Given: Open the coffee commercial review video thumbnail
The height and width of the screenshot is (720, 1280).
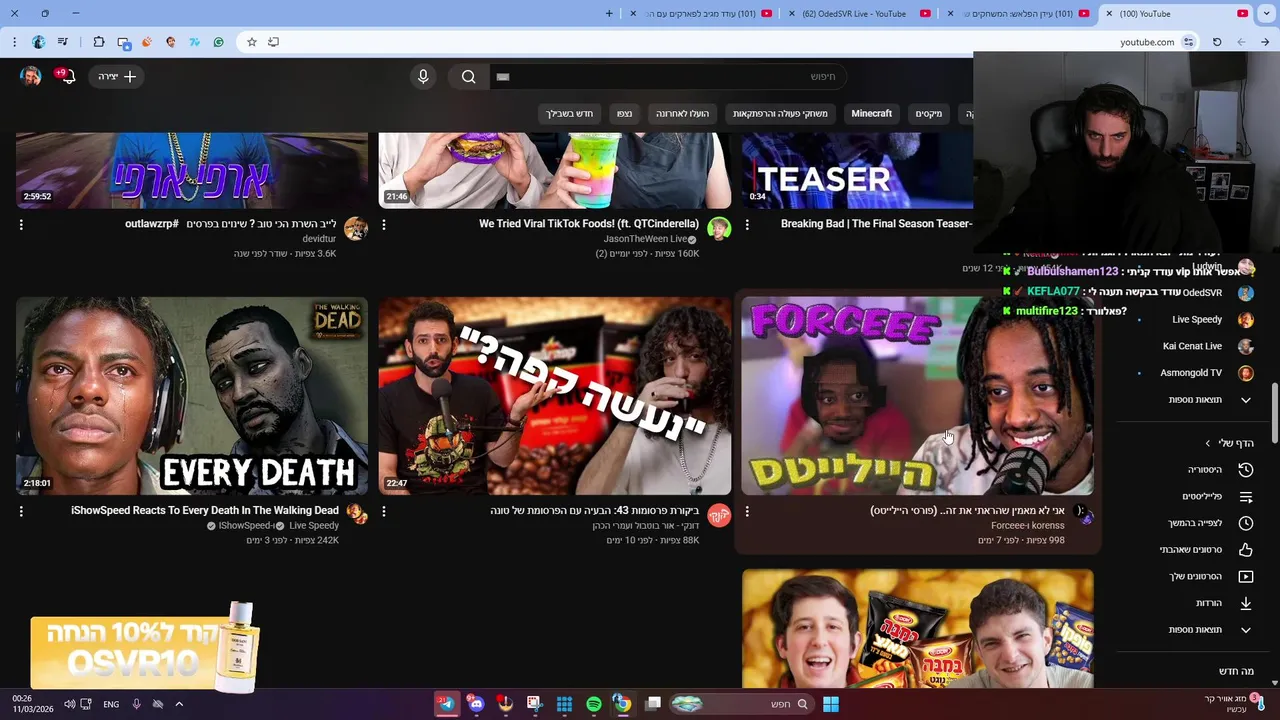Looking at the screenshot, I should [x=555, y=395].
